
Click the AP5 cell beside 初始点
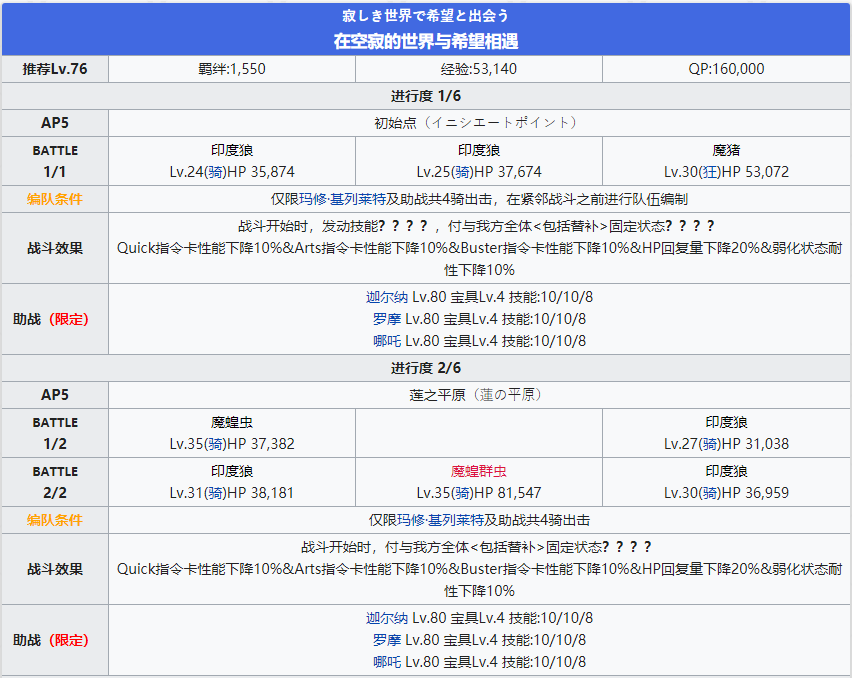coord(55,123)
